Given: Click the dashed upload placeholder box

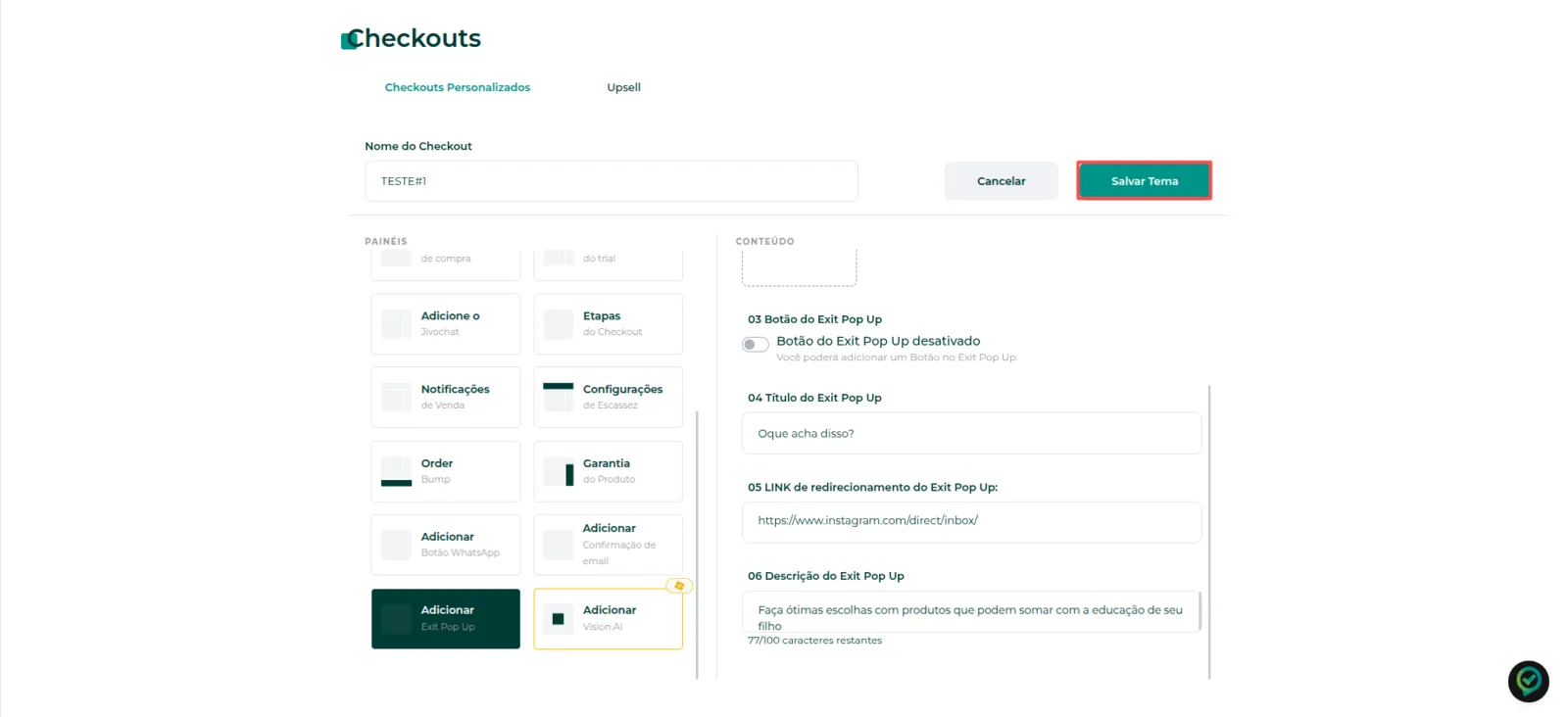Looking at the screenshot, I should [799, 267].
